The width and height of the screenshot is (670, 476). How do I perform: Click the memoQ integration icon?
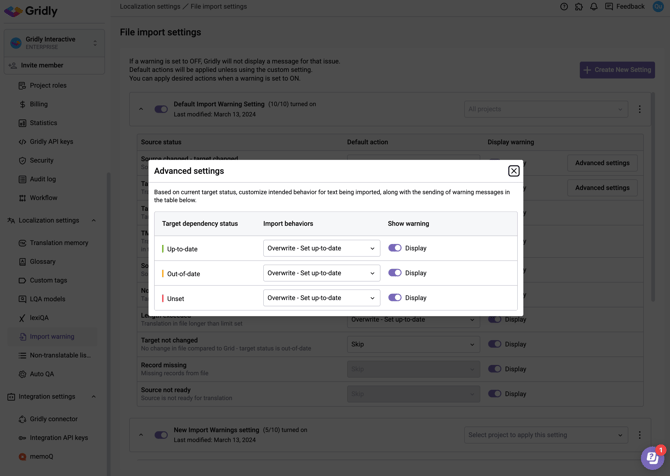point(22,456)
